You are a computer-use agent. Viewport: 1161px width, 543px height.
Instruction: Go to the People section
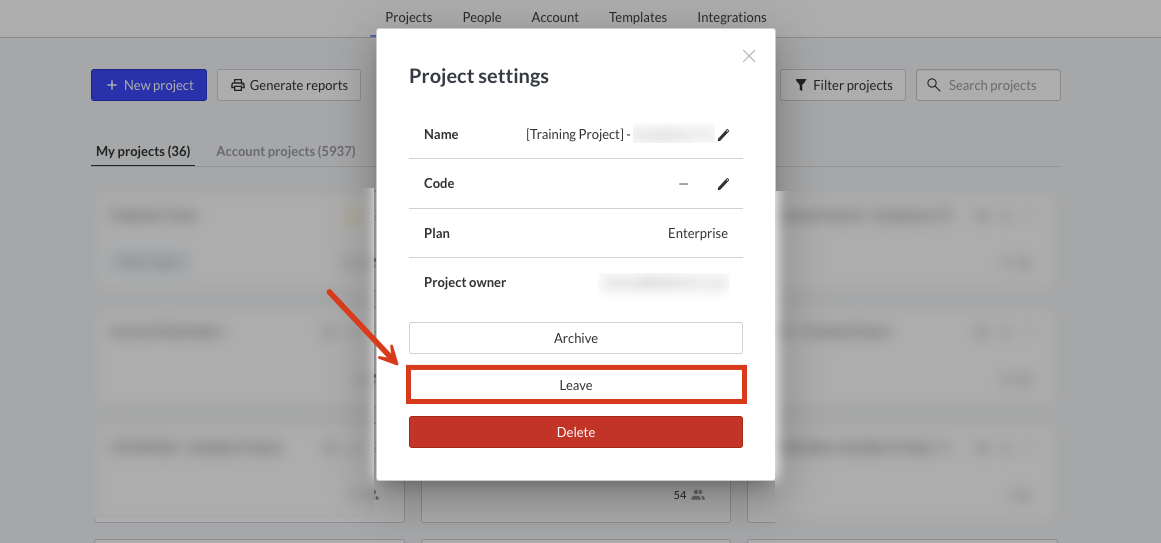click(x=482, y=17)
